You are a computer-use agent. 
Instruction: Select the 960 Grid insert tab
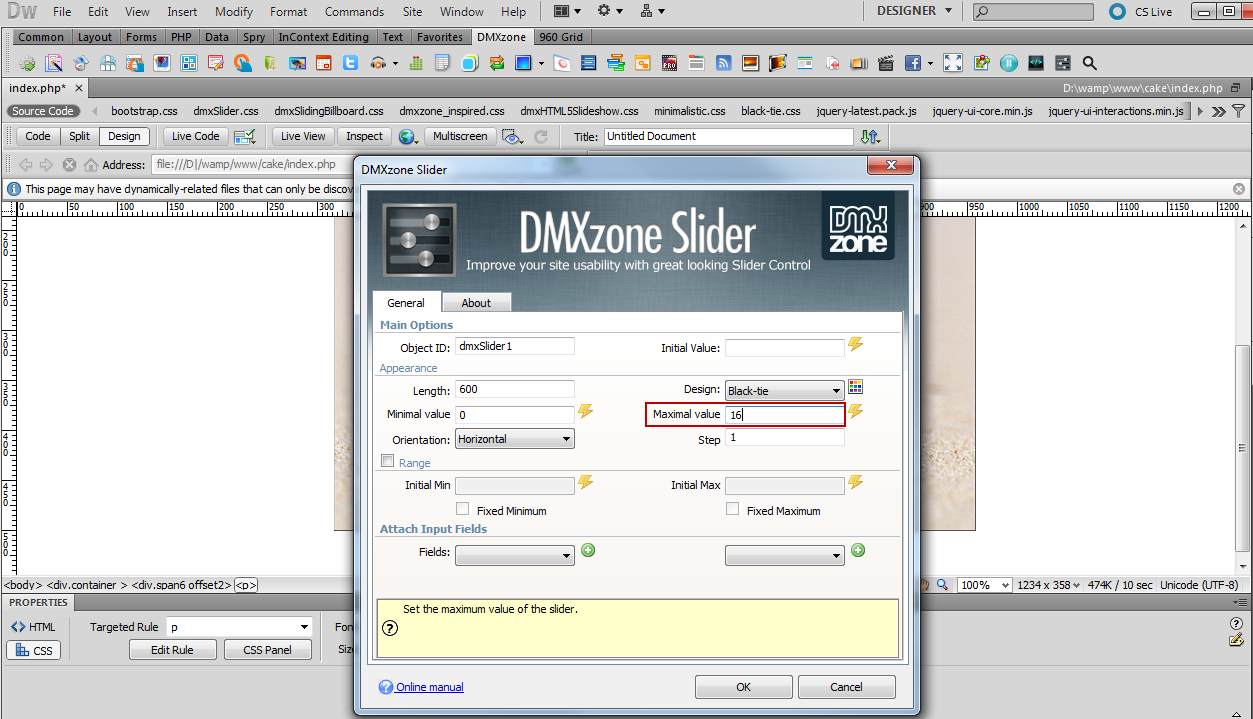[560, 37]
